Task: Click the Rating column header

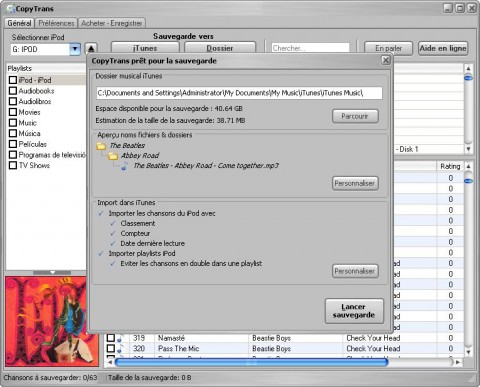Action: [x=450, y=166]
